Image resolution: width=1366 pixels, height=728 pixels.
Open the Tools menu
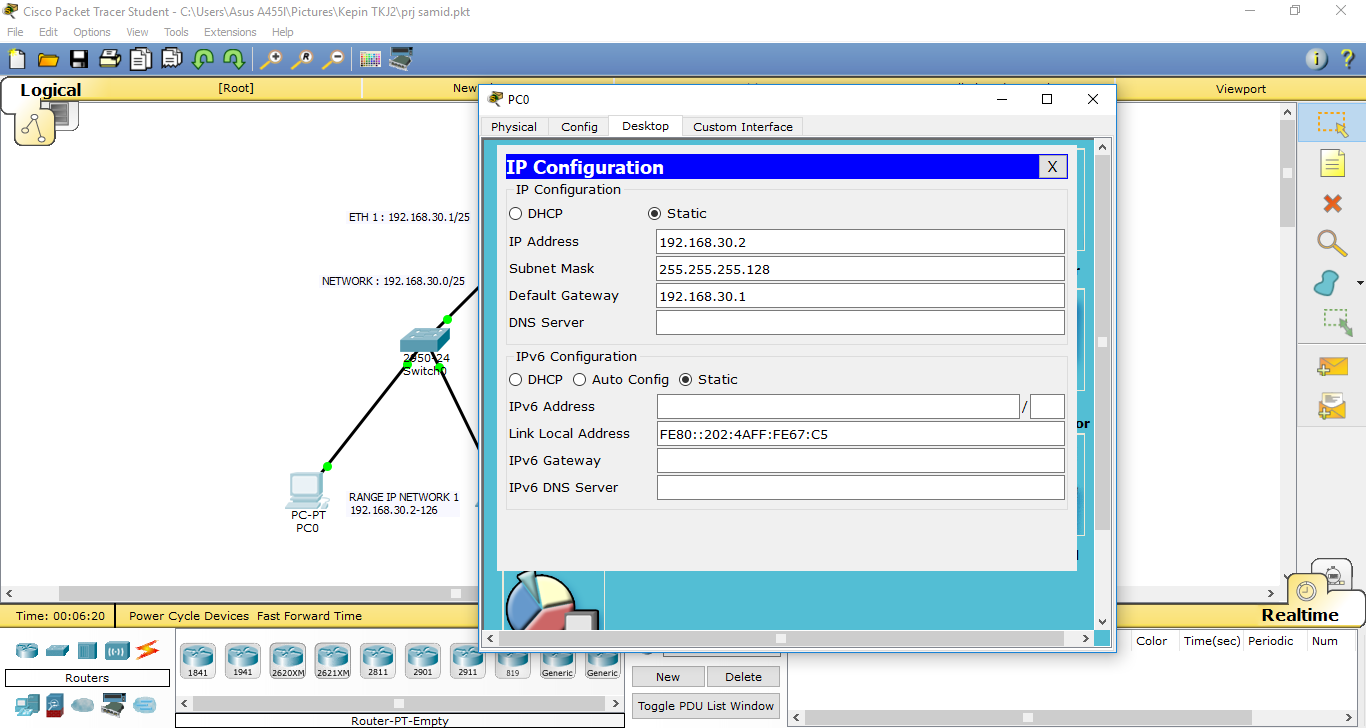click(176, 32)
